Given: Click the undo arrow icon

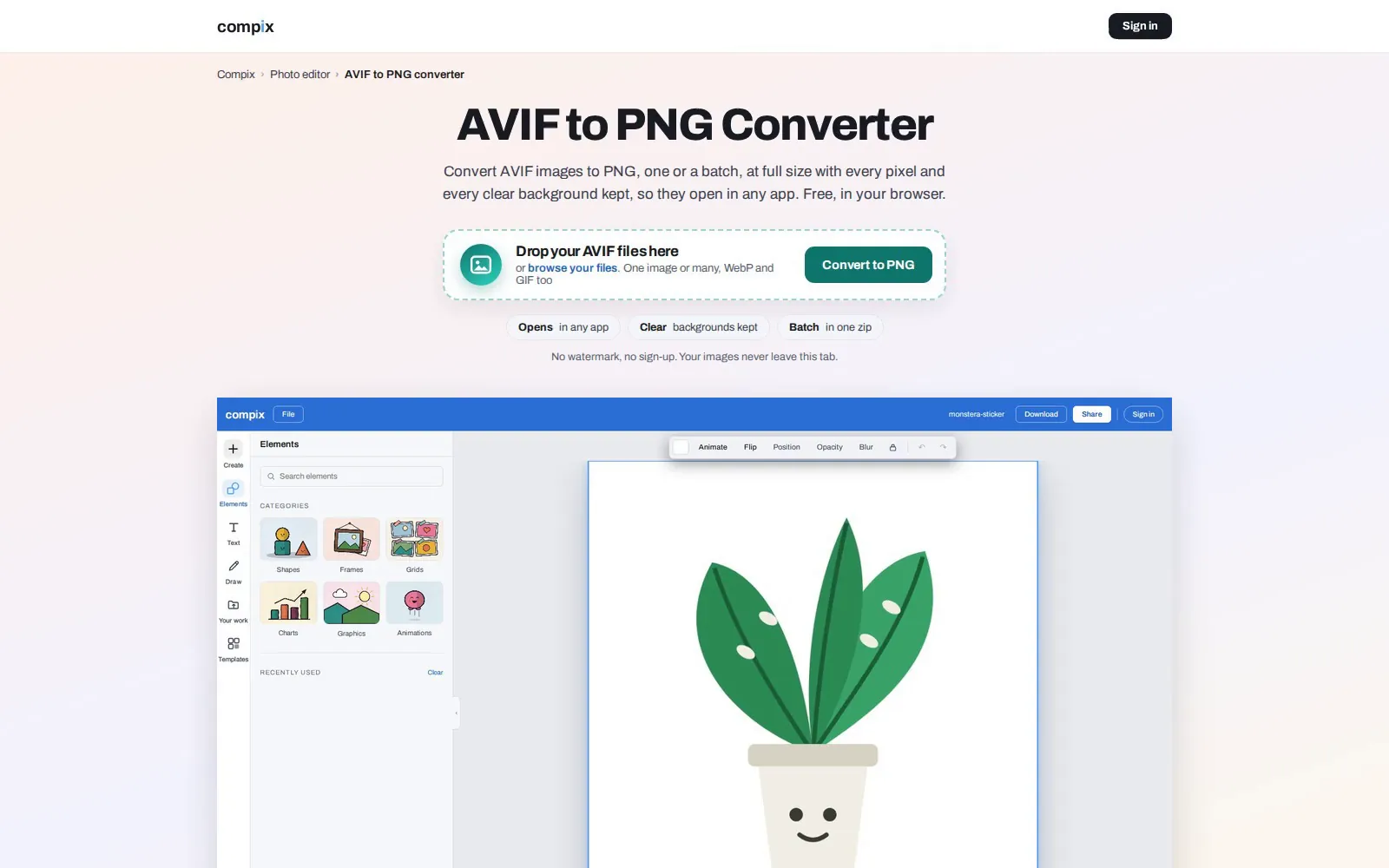Looking at the screenshot, I should pos(922,447).
